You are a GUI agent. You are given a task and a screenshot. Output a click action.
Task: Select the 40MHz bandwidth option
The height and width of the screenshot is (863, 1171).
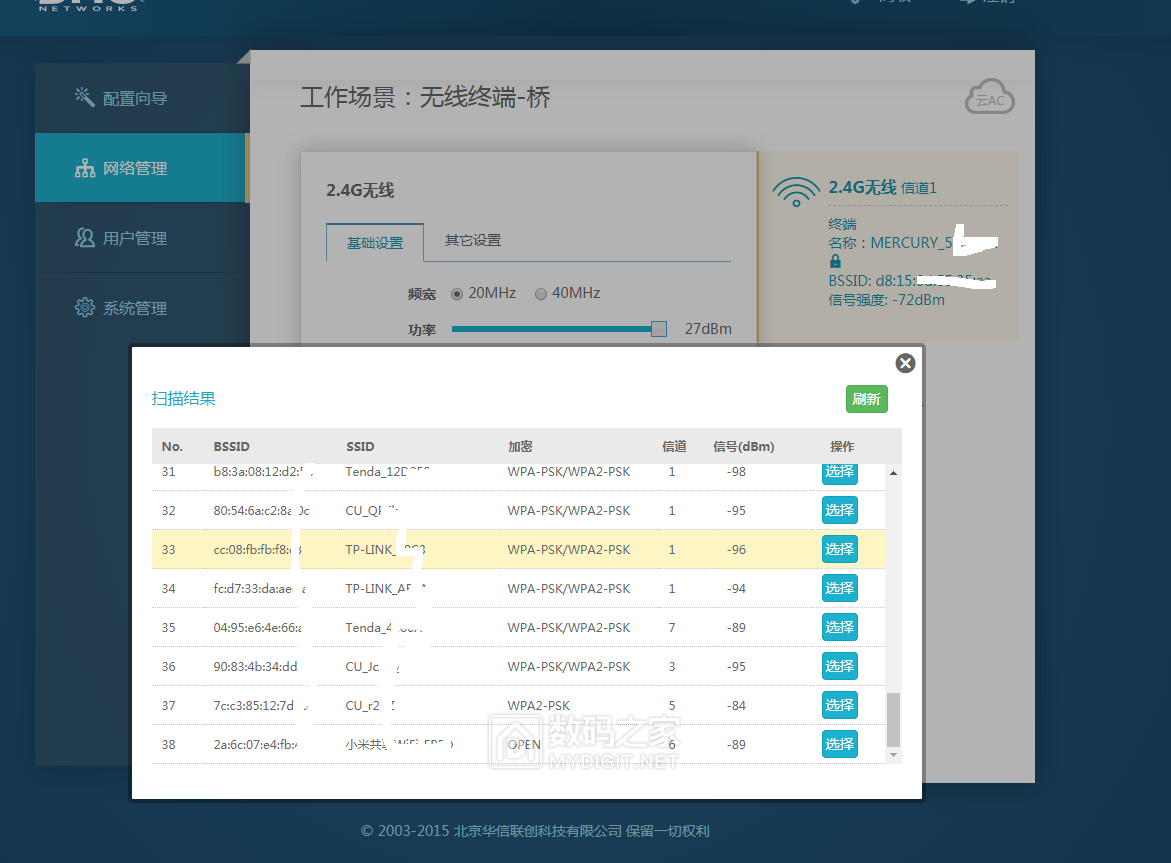point(540,293)
